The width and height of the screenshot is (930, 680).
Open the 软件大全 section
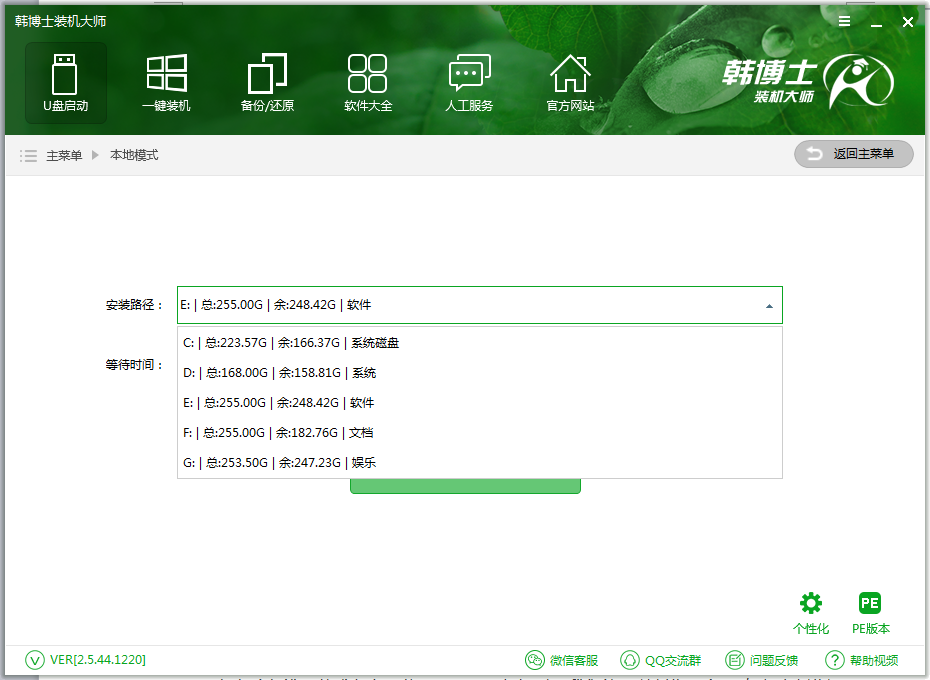pos(368,83)
